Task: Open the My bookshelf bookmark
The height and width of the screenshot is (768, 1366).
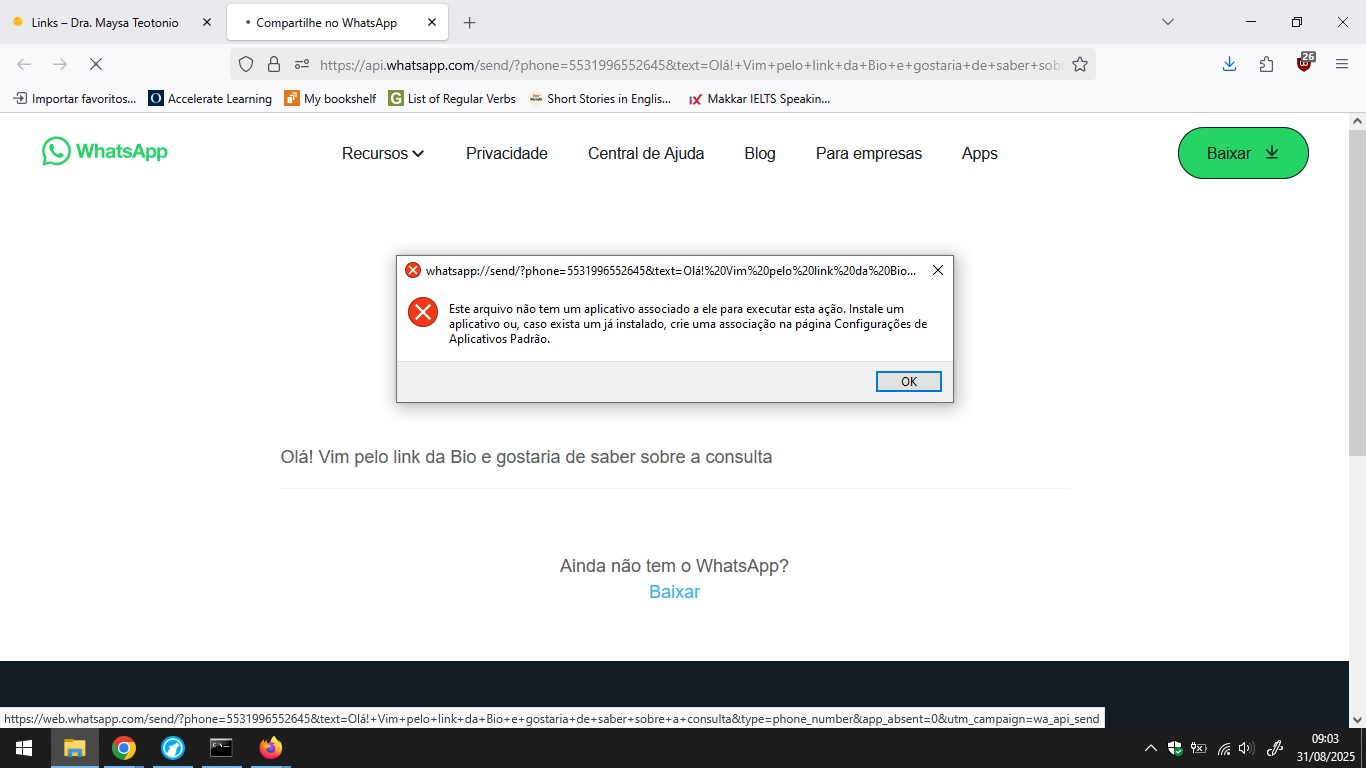Action: (330, 98)
